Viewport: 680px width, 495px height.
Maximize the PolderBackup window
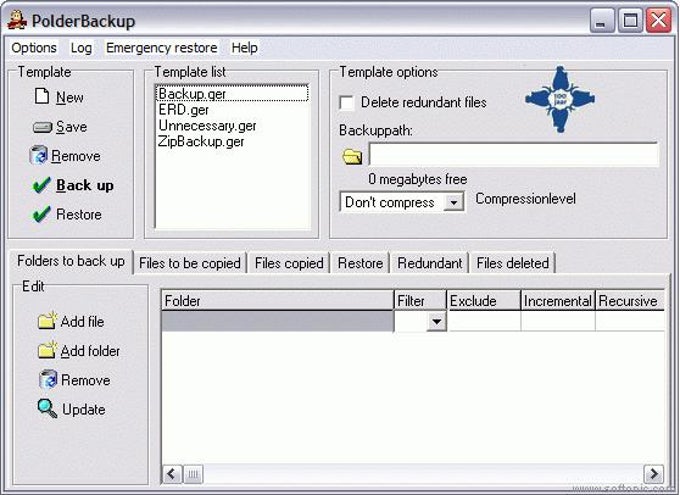click(x=630, y=20)
